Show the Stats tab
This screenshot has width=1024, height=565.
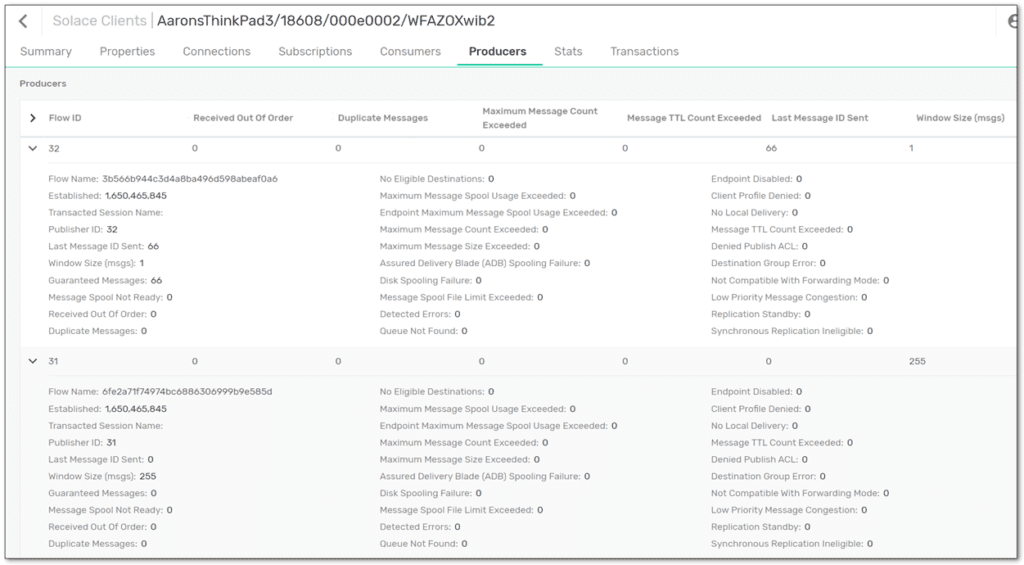point(568,52)
